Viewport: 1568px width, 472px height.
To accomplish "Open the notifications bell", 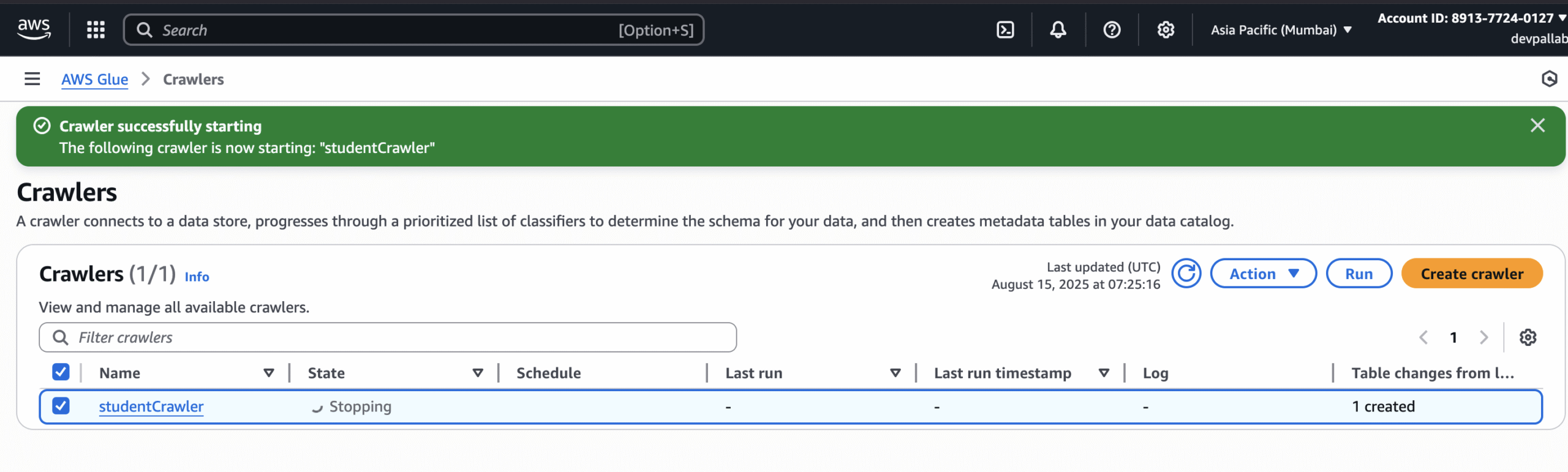I will point(1058,30).
